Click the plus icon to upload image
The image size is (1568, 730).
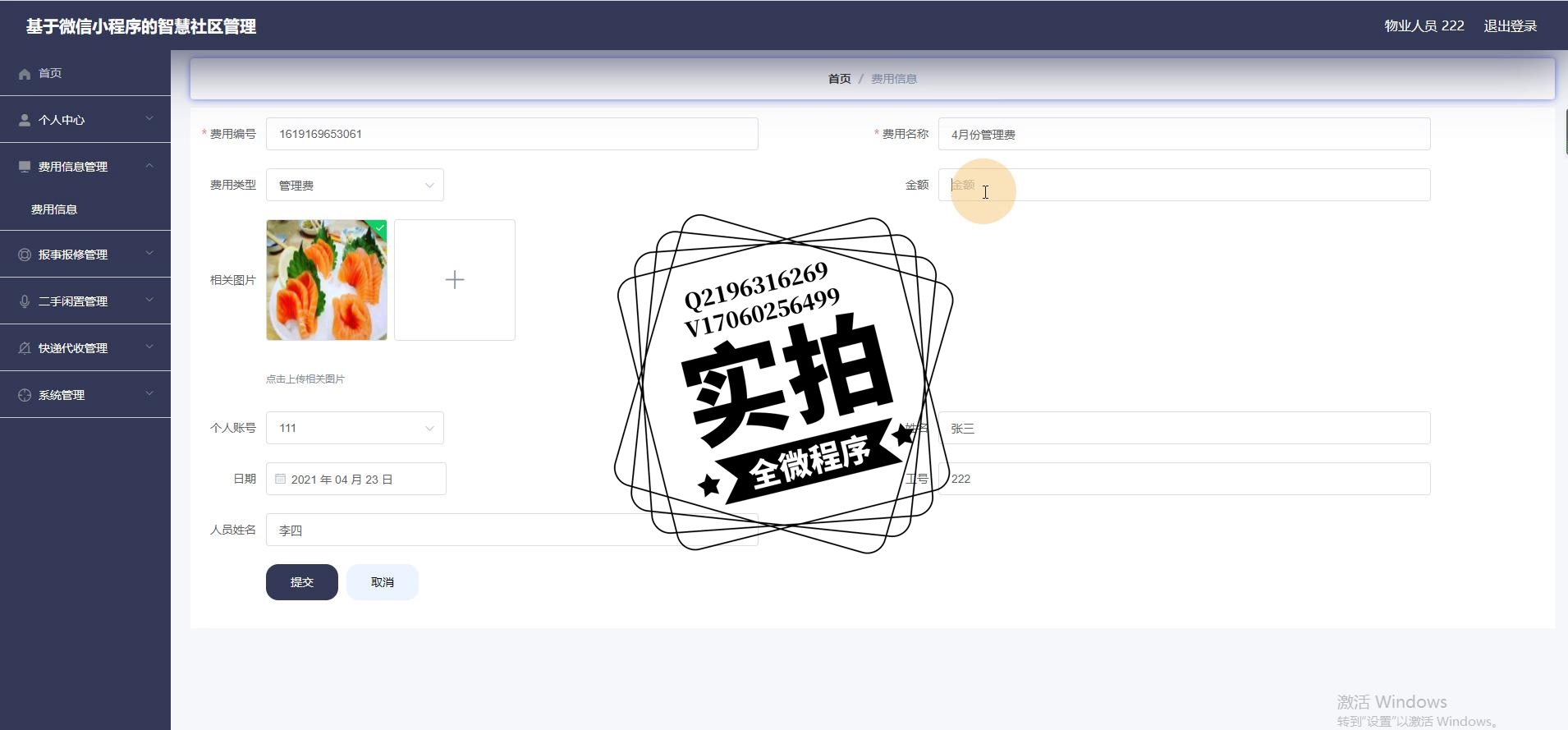455,280
